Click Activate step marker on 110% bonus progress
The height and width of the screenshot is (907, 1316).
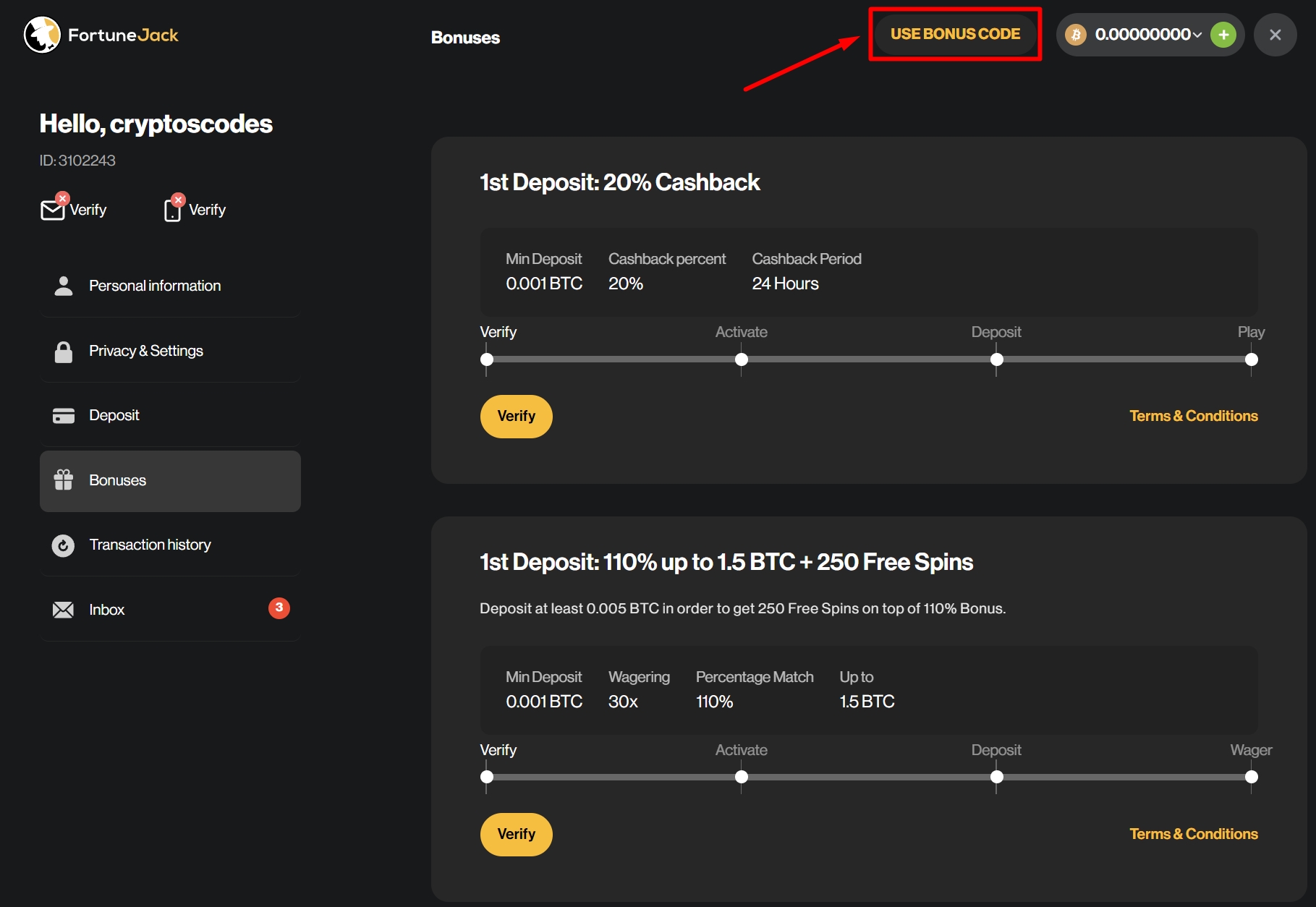[x=742, y=777]
